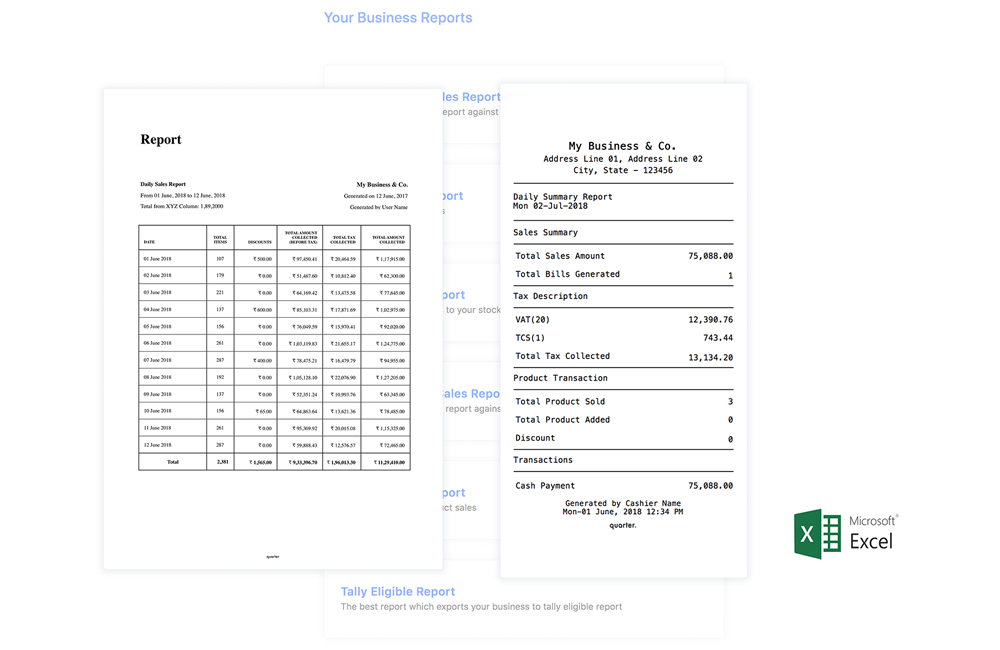Click the quarter footer logo on Report page
This screenshot has width=1000, height=650.
(273, 557)
